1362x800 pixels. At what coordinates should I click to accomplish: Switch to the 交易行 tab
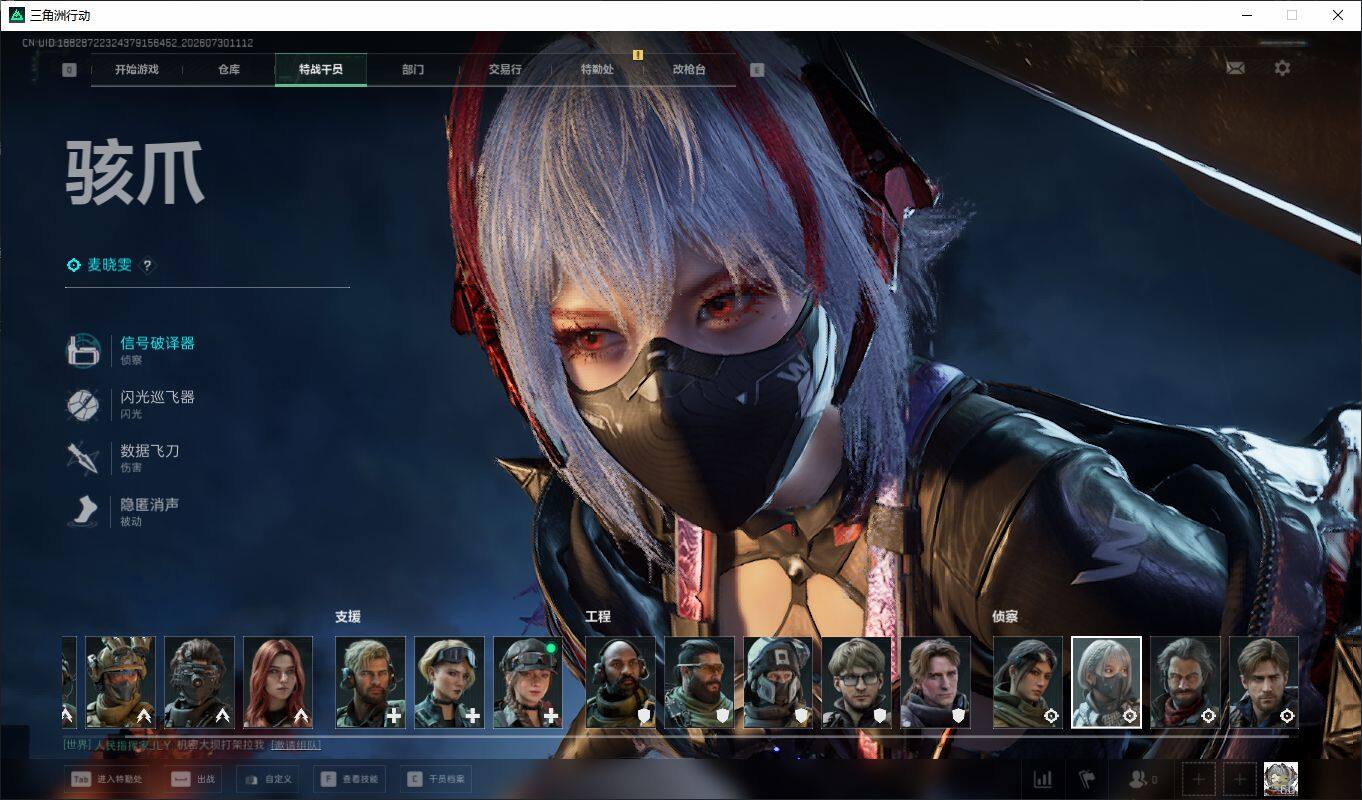(x=505, y=70)
